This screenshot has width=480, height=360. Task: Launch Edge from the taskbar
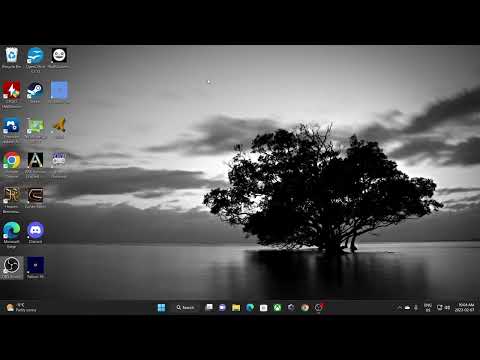[250, 308]
